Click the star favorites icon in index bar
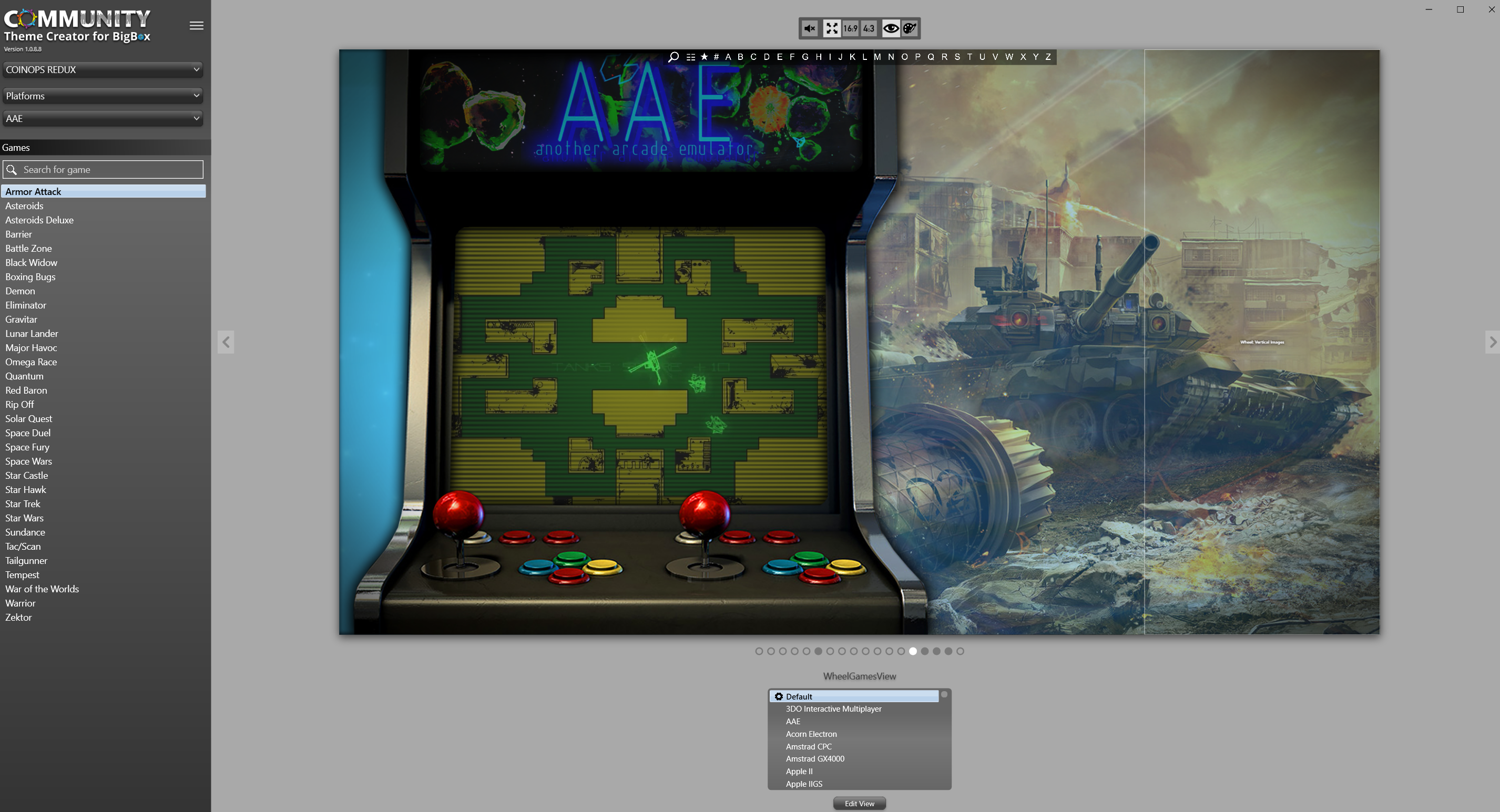Viewport: 1500px width, 812px height. click(x=704, y=56)
